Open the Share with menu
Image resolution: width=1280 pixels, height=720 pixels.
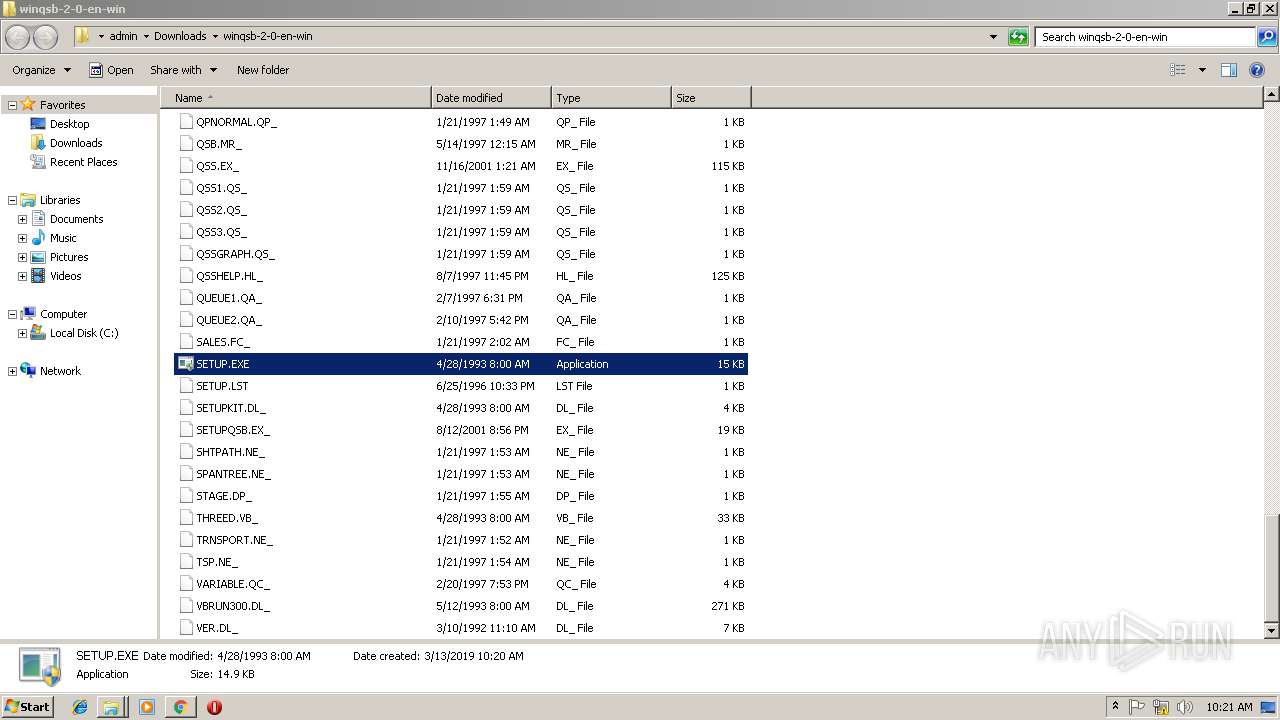tap(183, 70)
